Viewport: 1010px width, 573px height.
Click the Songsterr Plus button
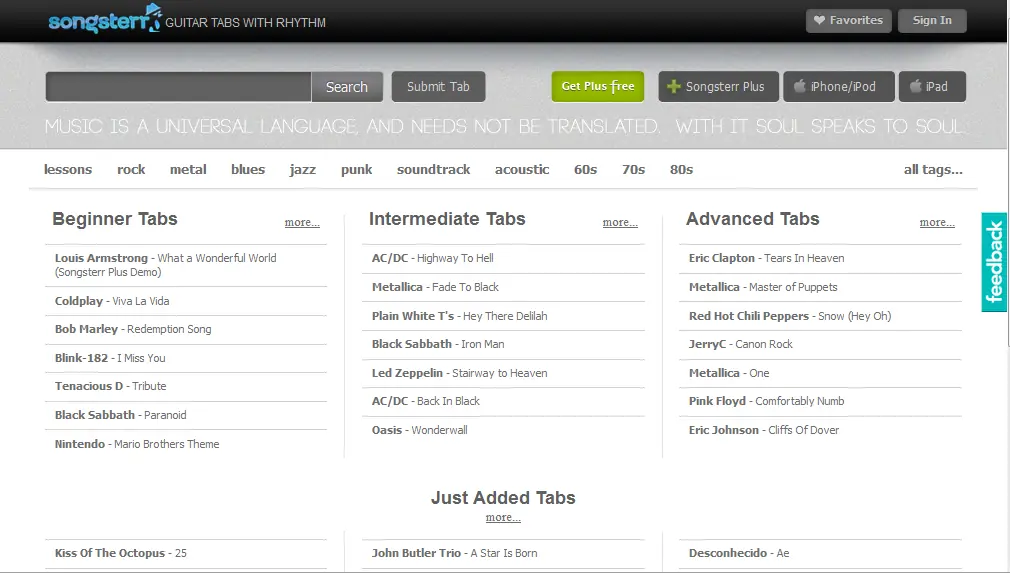tap(718, 86)
